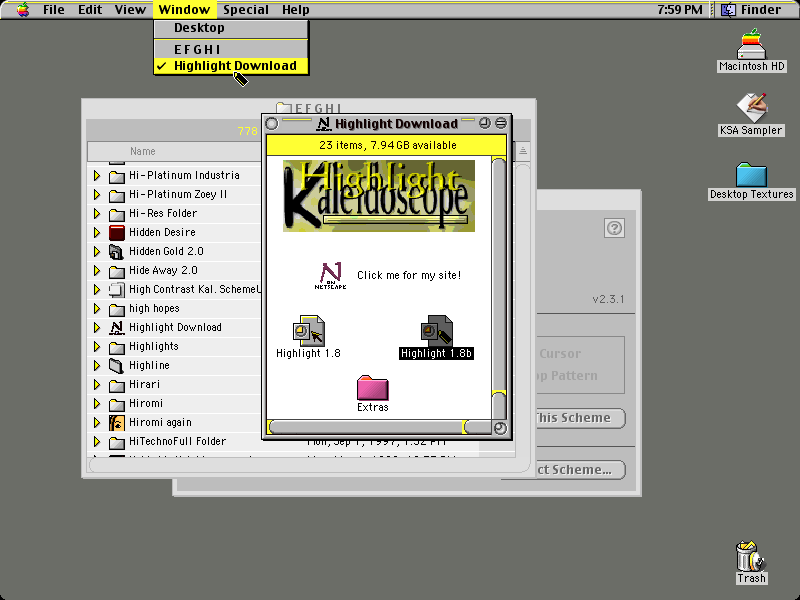Click the partially hidden 'This Scheme' button

pos(581,418)
